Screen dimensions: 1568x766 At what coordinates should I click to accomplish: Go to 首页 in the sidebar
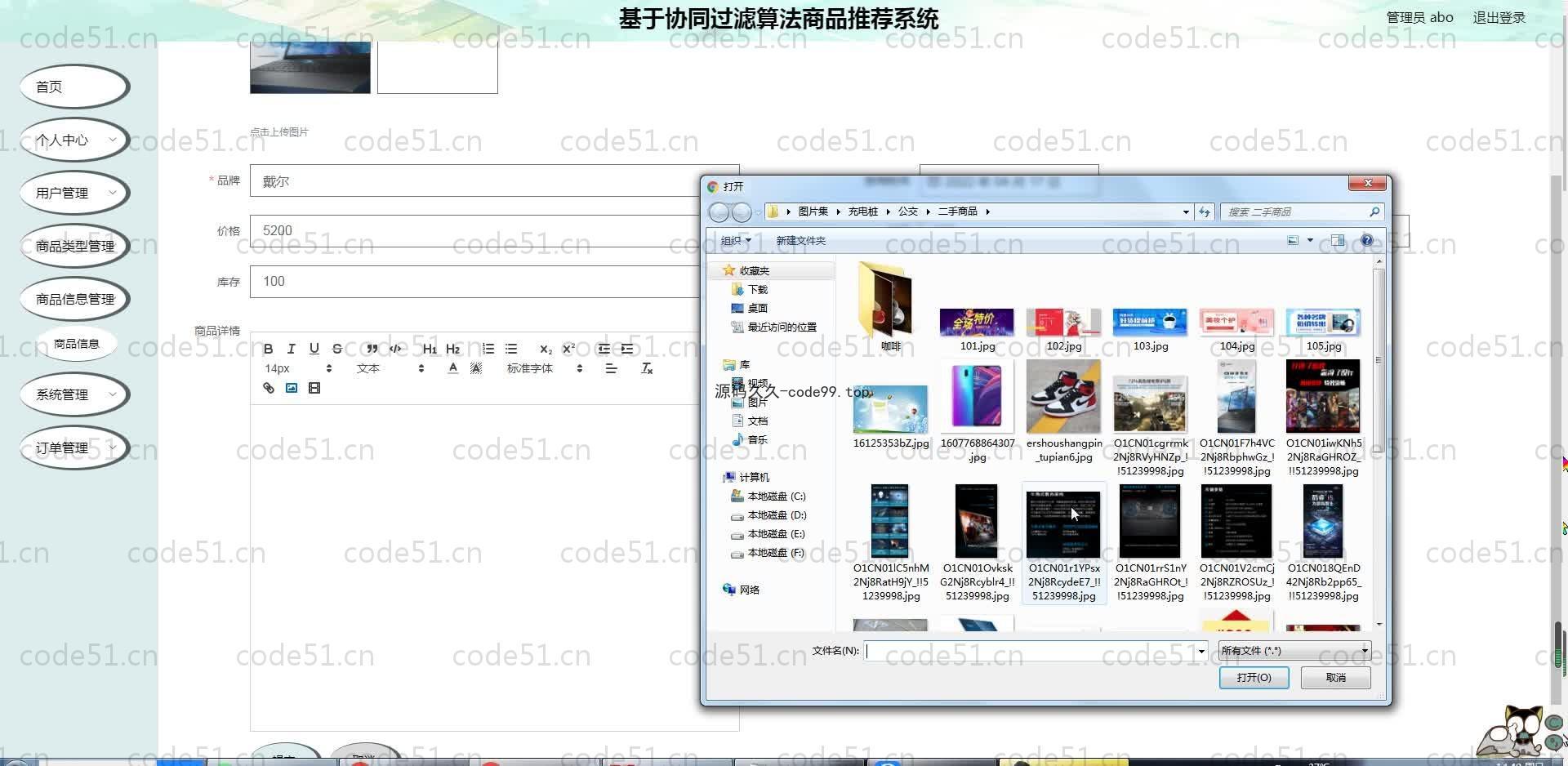74,87
